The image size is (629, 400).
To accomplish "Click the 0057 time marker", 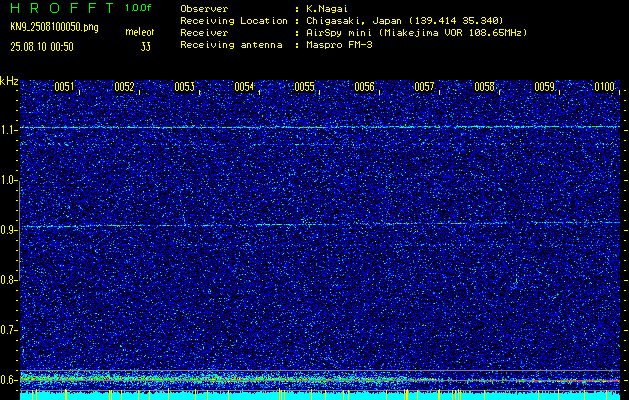I will click(x=424, y=87).
